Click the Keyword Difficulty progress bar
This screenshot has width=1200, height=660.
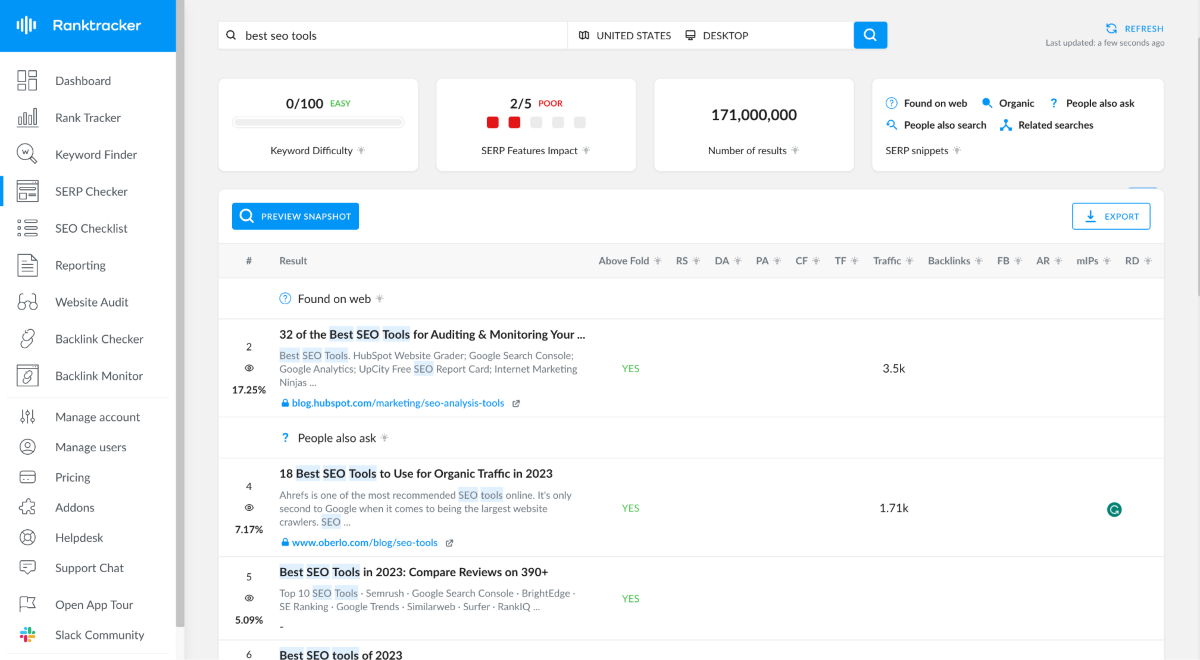[x=318, y=123]
